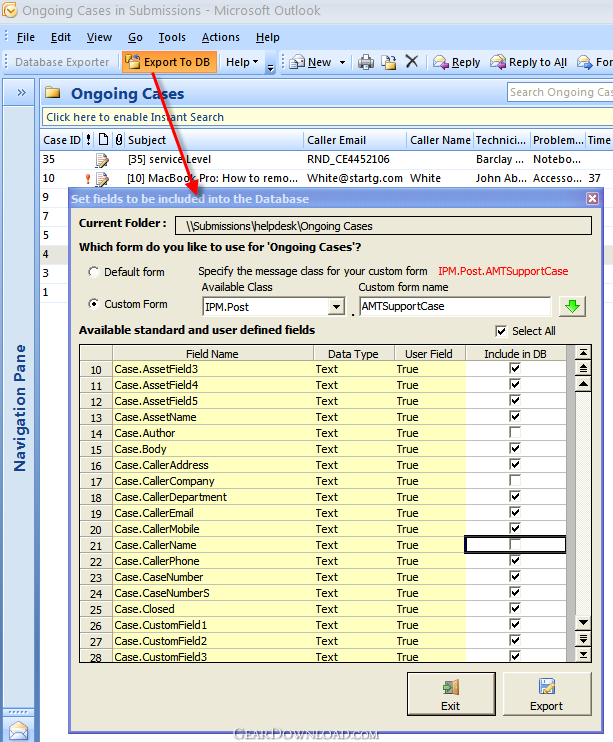Open the Available Class dropdown
This screenshot has width=613, height=742.
pyautogui.click(x=336, y=307)
